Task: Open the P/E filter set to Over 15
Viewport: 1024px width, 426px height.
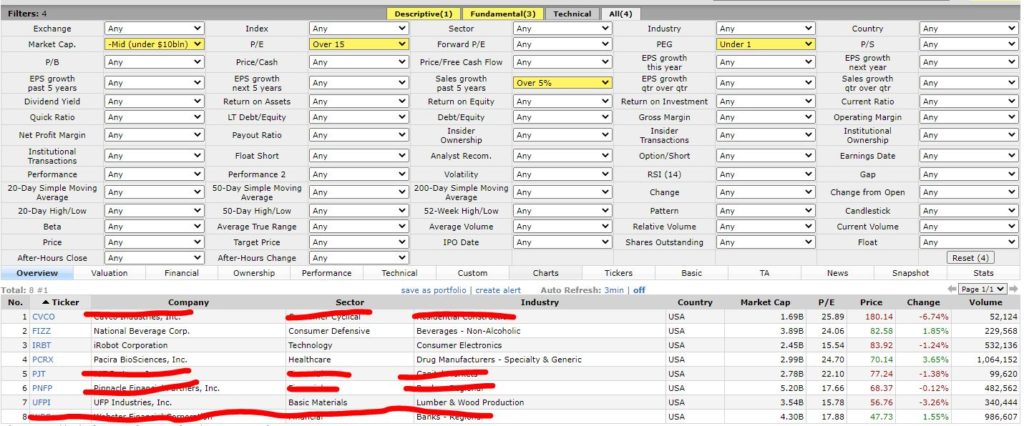Action: pos(359,44)
